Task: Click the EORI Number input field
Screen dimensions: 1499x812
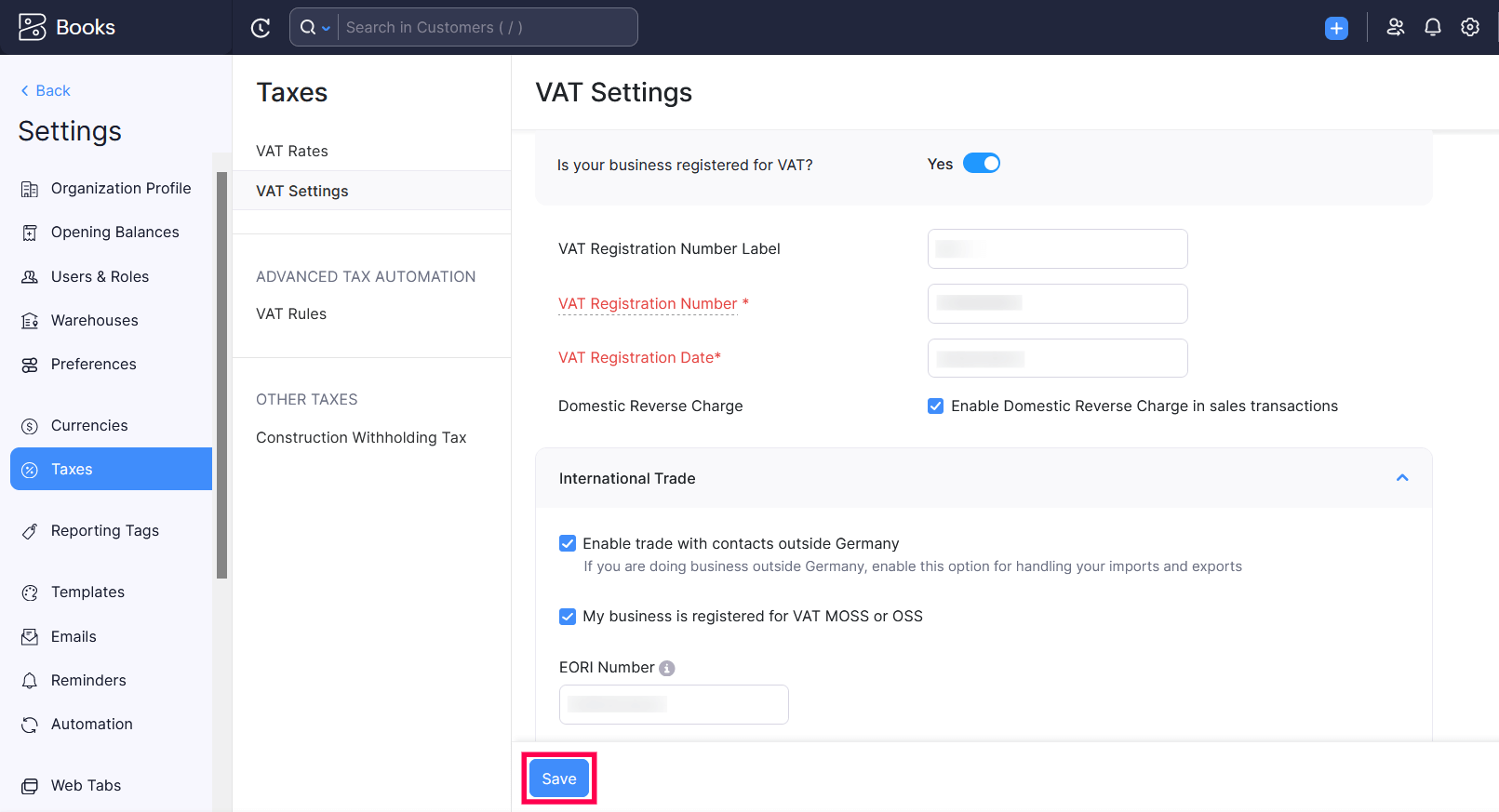Action: (674, 704)
